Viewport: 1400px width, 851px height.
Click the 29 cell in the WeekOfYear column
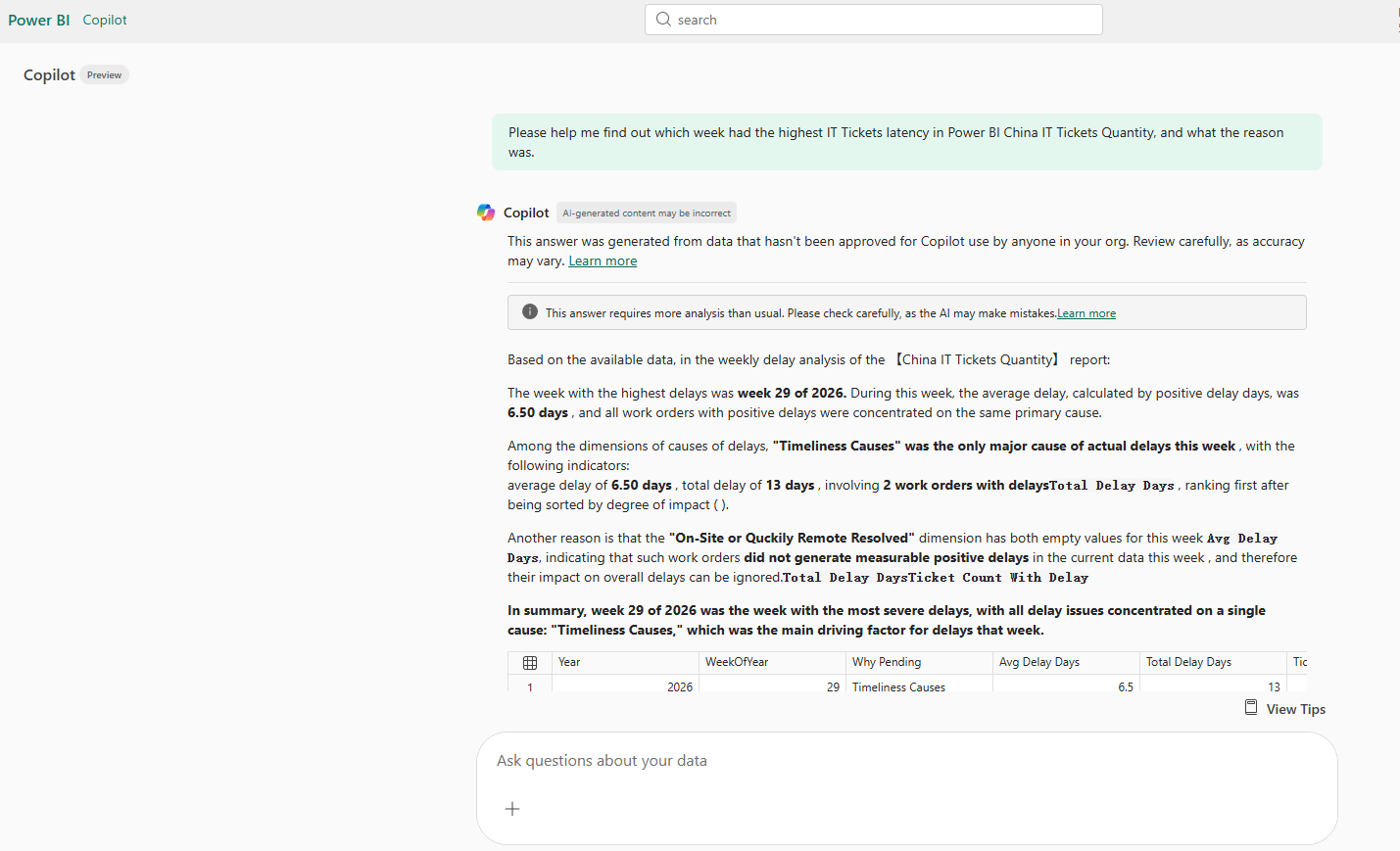point(772,686)
